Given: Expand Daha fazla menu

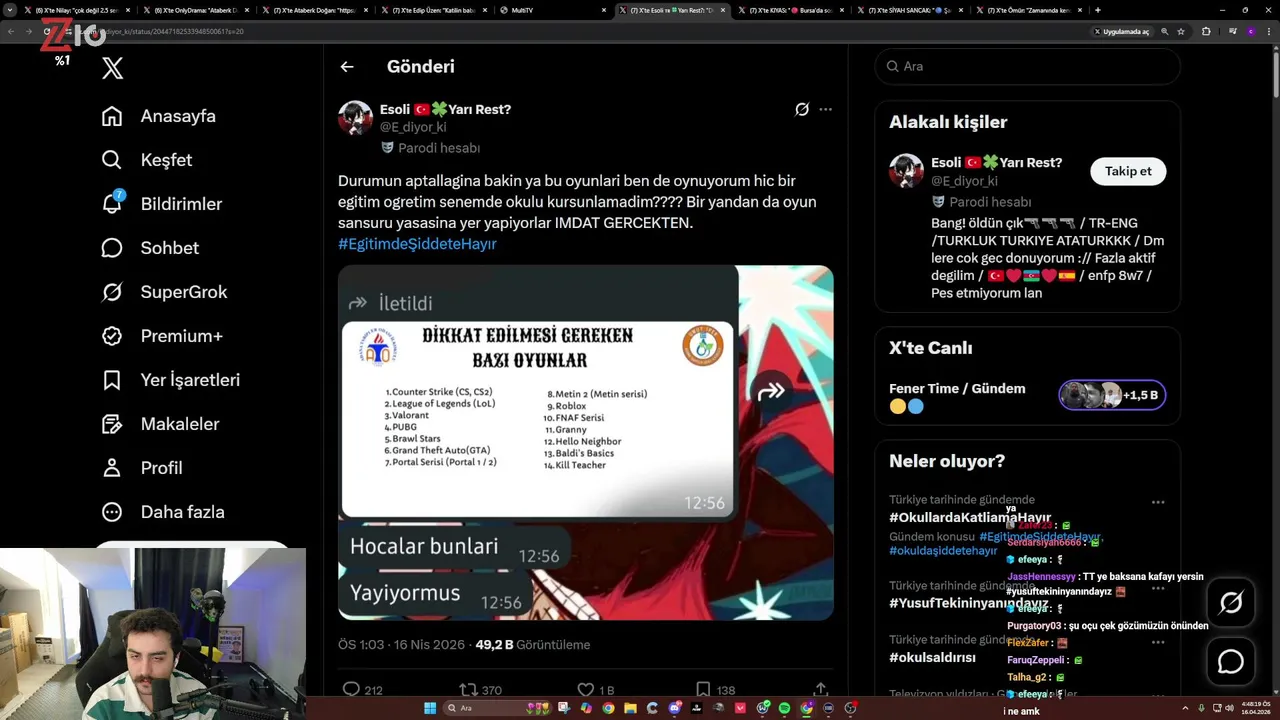Looking at the screenshot, I should [163, 512].
